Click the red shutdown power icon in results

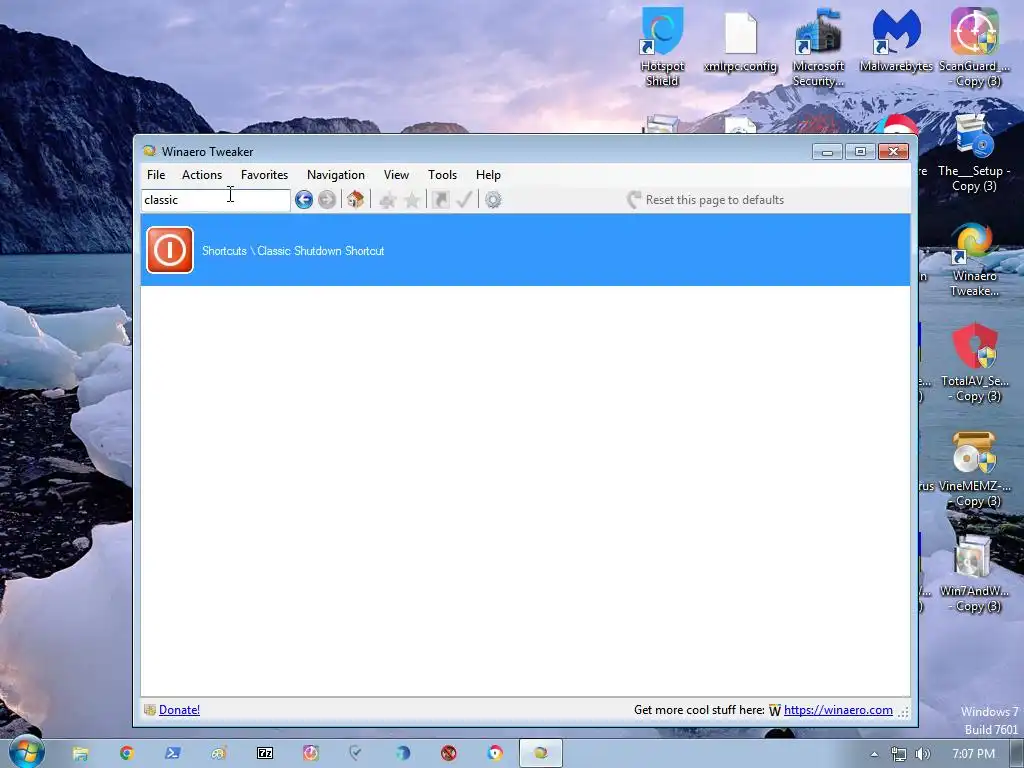coord(170,250)
